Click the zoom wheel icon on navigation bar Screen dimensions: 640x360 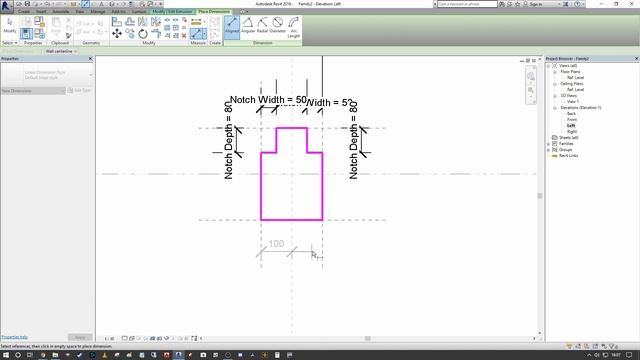point(531,76)
